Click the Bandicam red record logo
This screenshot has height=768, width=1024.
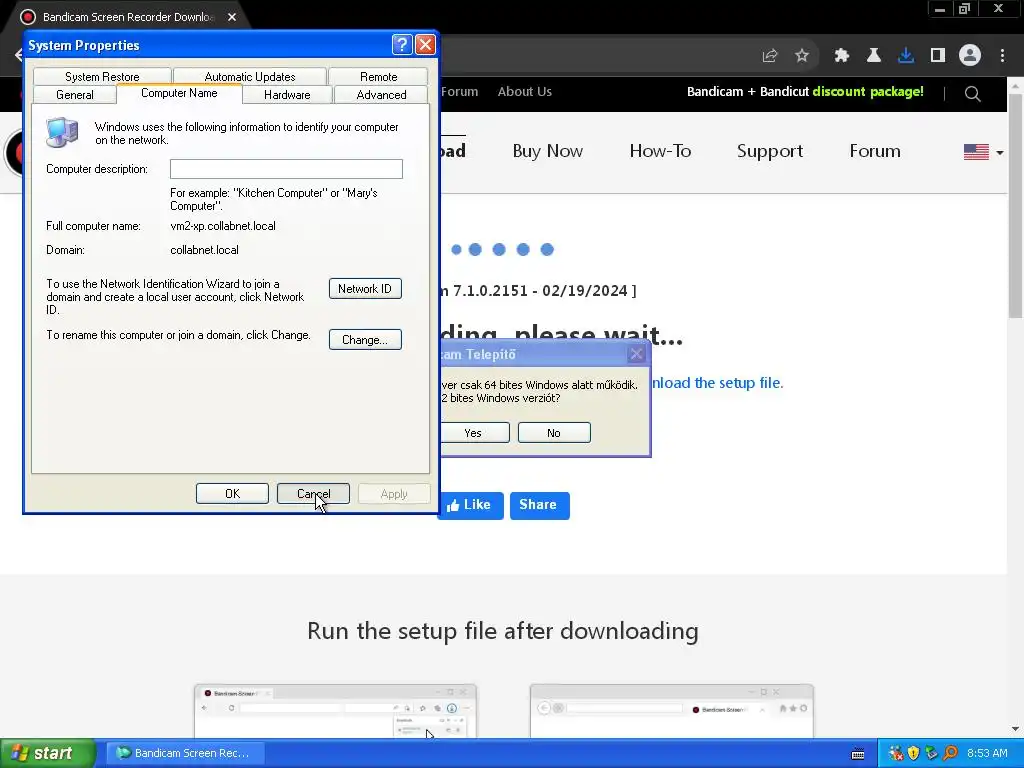click(x=14, y=153)
